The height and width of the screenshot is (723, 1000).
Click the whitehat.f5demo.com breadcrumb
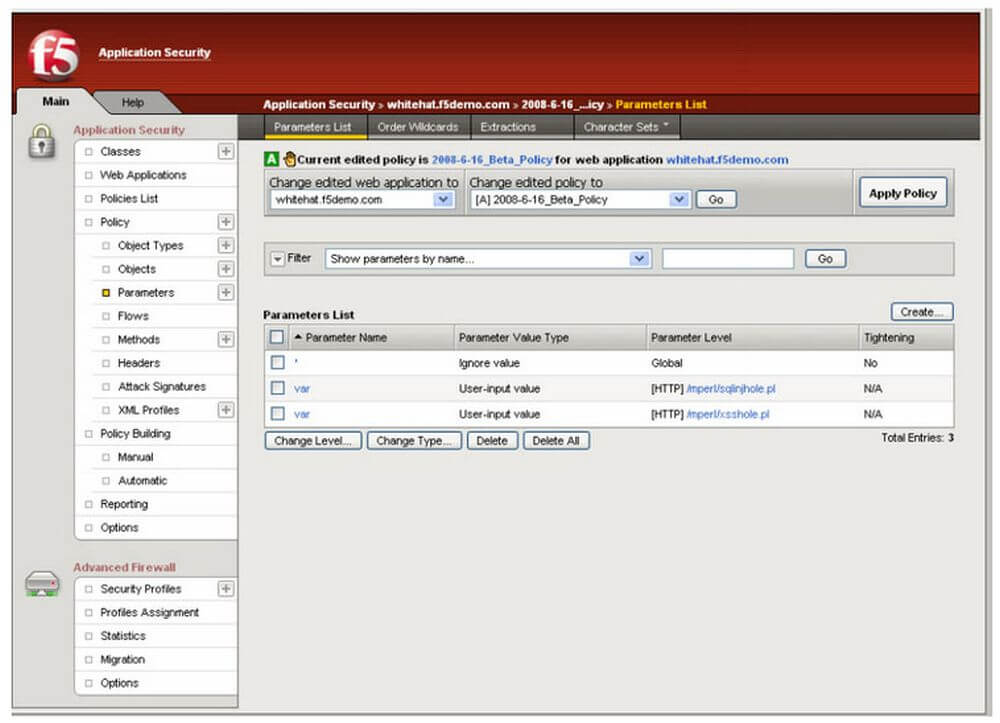click(448, 105)
